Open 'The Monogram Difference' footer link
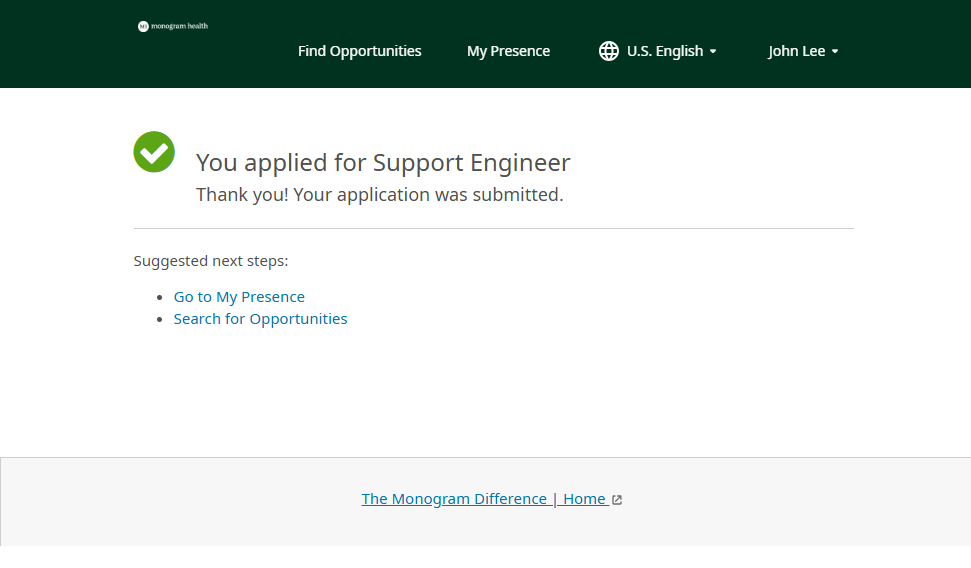 pos(454,499)
